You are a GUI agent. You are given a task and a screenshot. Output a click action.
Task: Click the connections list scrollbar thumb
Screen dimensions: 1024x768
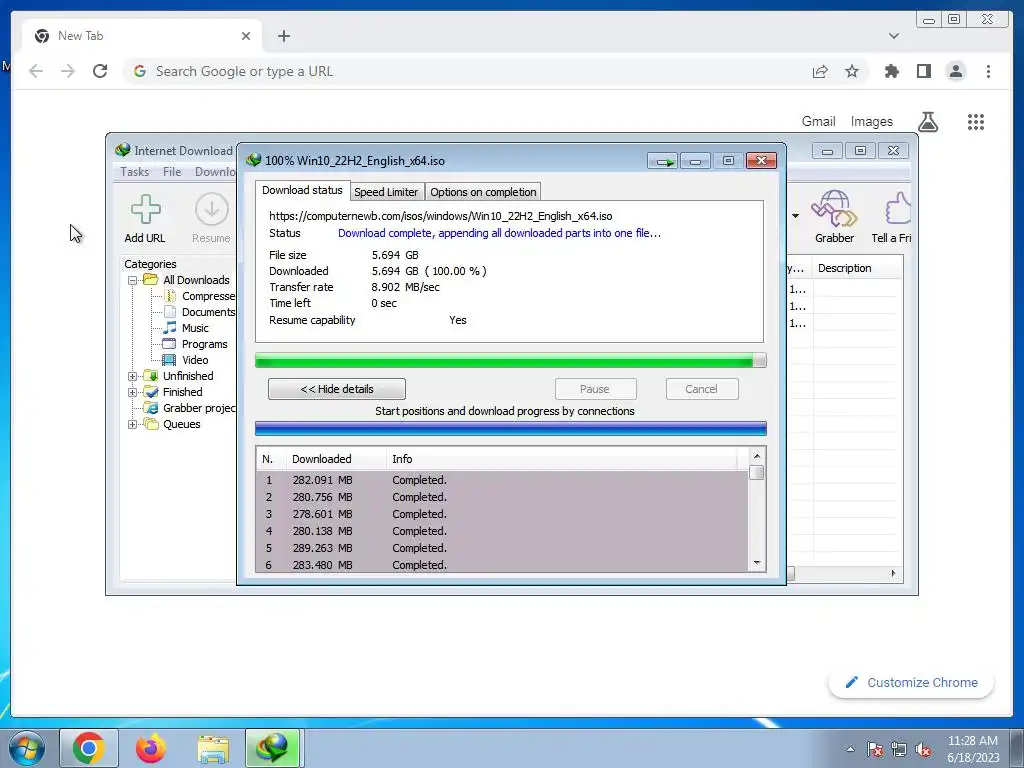tap(757, 472)
